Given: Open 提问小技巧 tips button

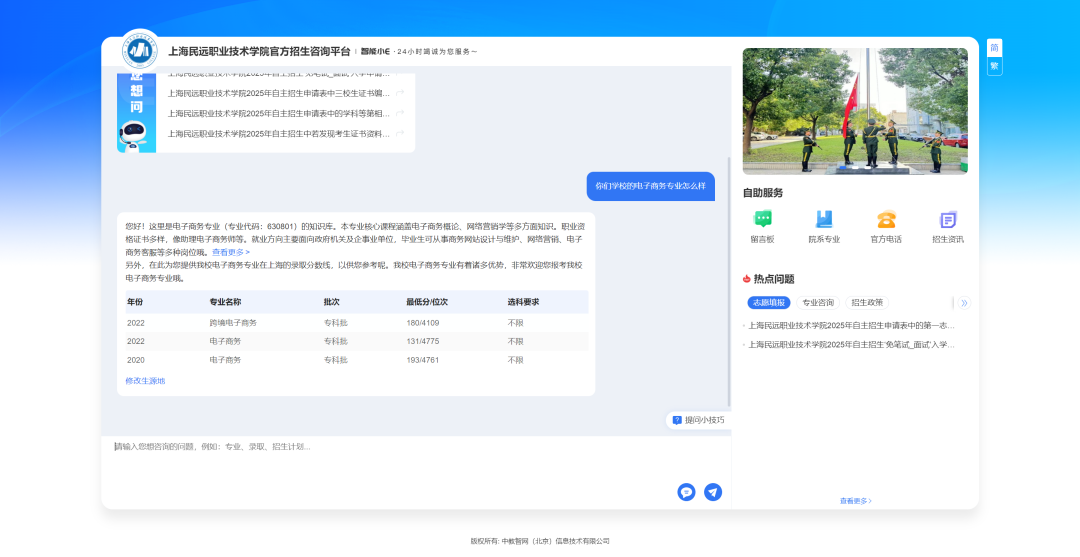Looking at the screenshot, I should coord(698,420).
